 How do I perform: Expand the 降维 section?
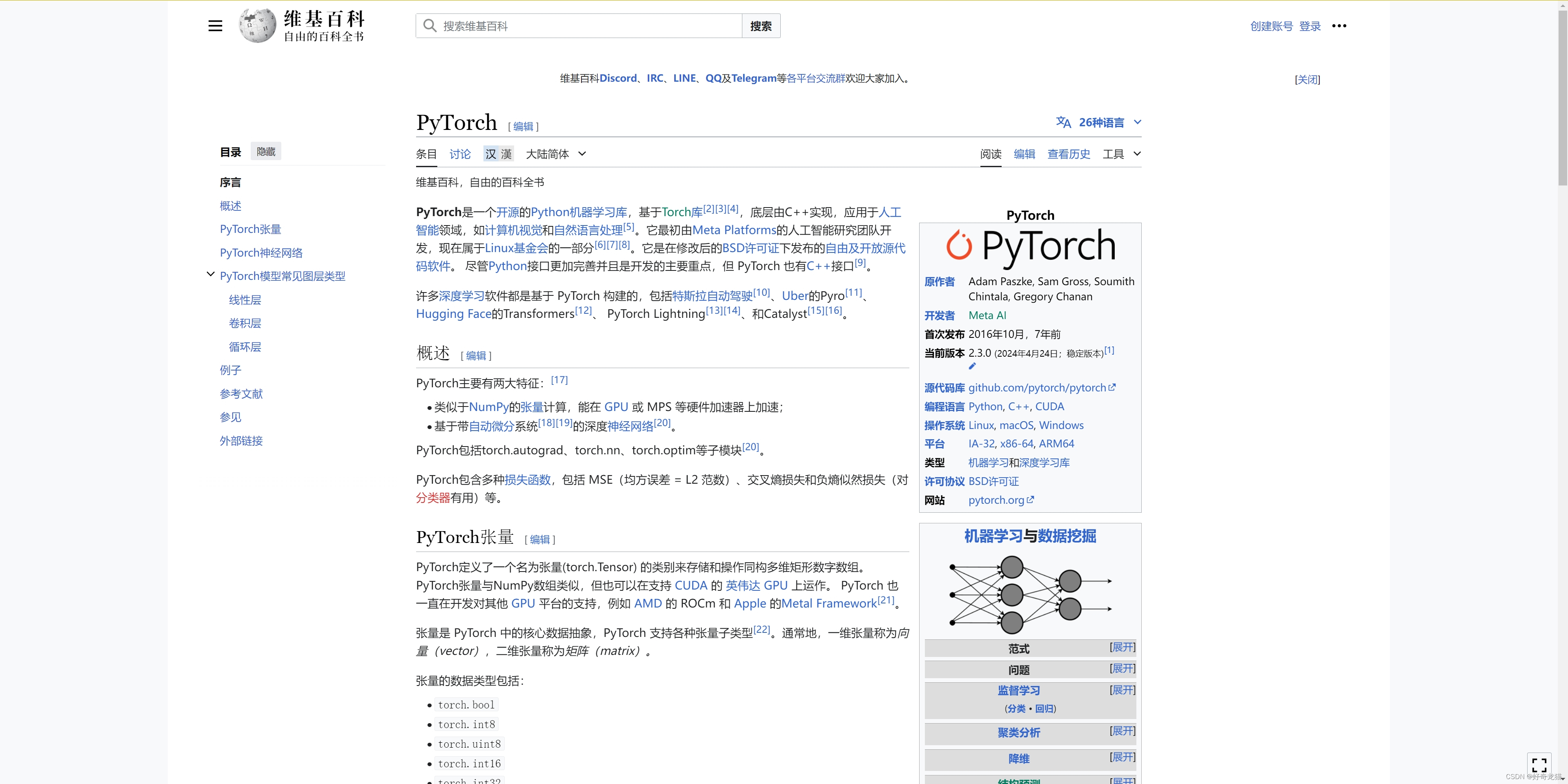1123,757
